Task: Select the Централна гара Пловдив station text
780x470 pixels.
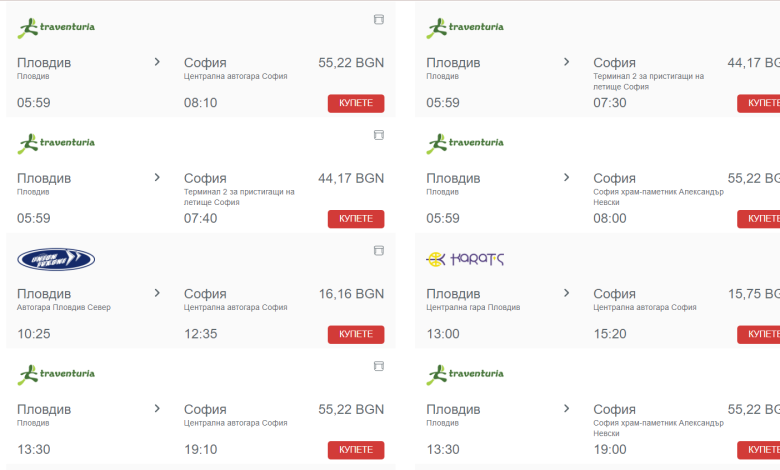Action: [473, 307]
